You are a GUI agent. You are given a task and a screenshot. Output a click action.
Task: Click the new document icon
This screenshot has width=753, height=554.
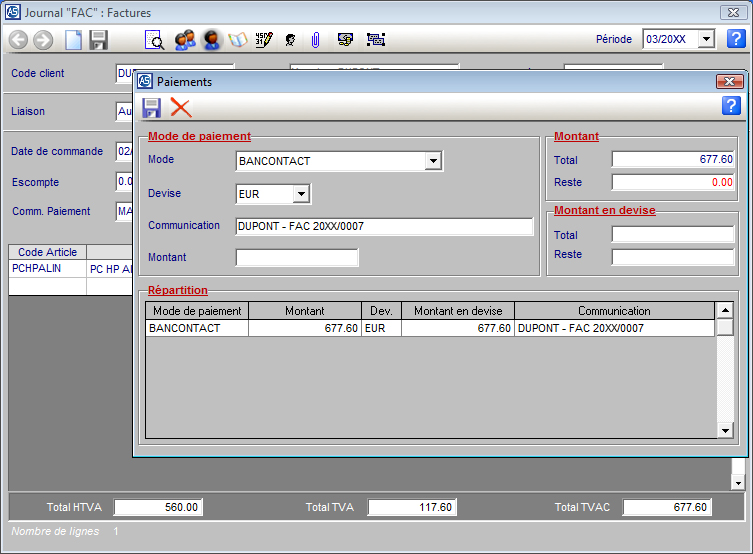pos(73,40)
